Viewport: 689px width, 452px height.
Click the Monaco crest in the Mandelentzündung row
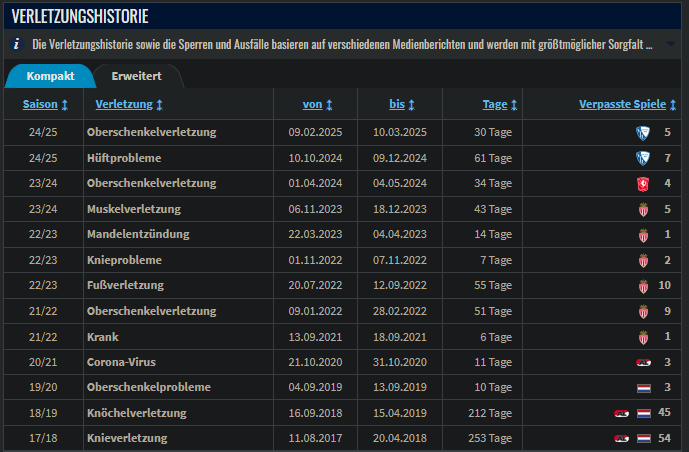coord(643,235)
